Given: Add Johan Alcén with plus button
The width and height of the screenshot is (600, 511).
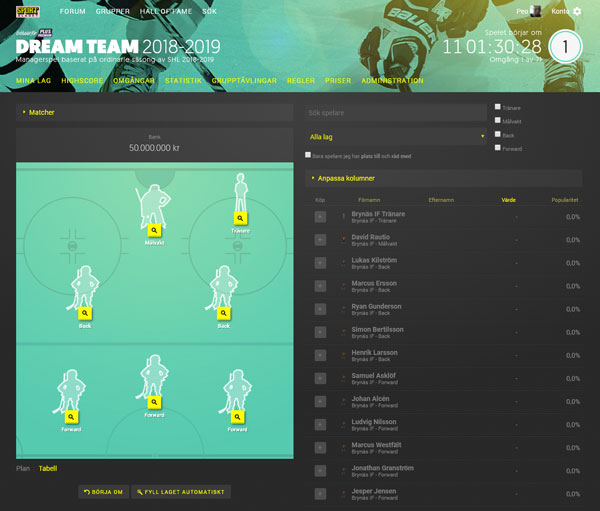Looking at the screenshot, I should pyautogui.click(x=320, y=402).
